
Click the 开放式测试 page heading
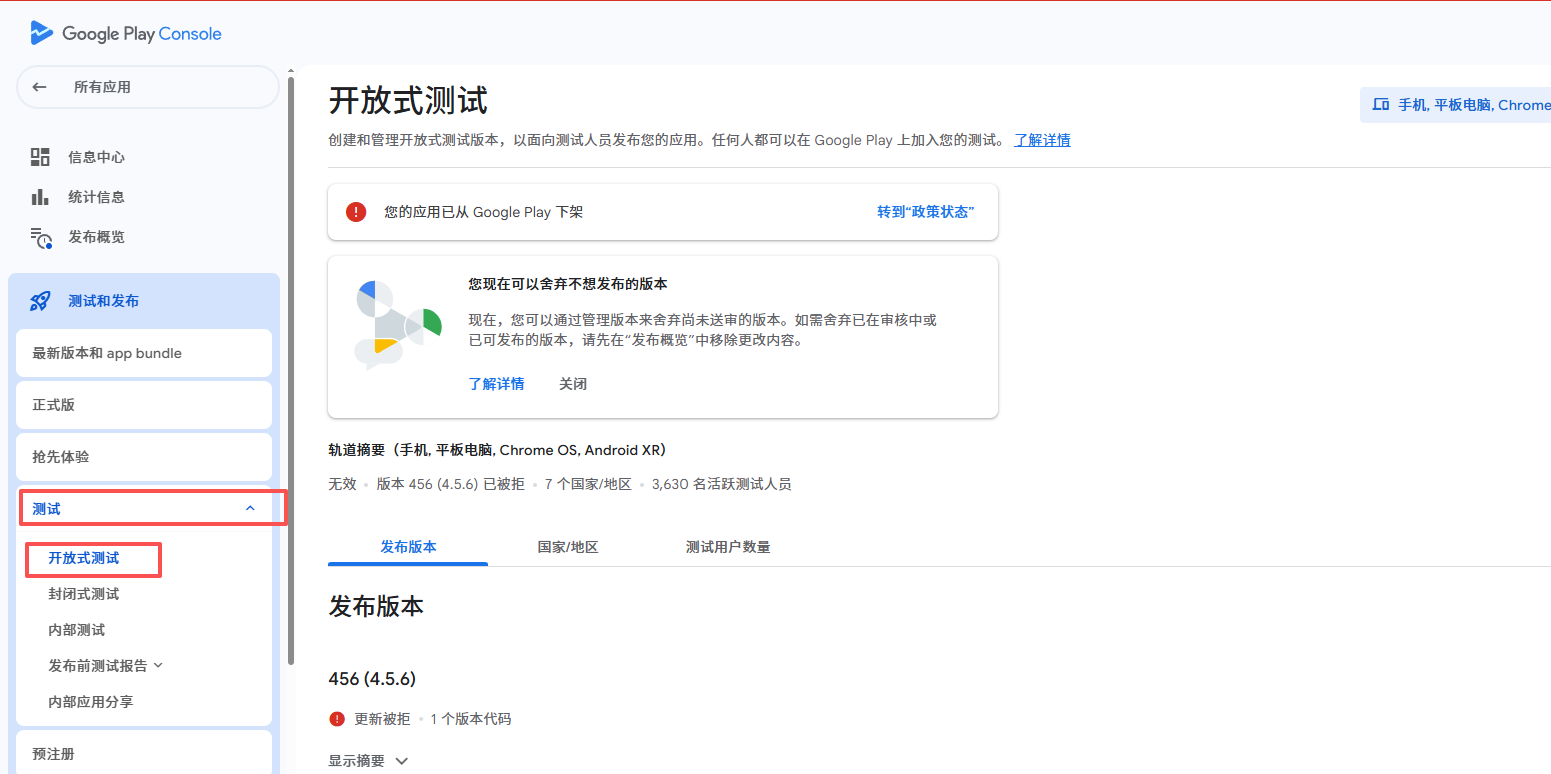click(x=408, y=101)
